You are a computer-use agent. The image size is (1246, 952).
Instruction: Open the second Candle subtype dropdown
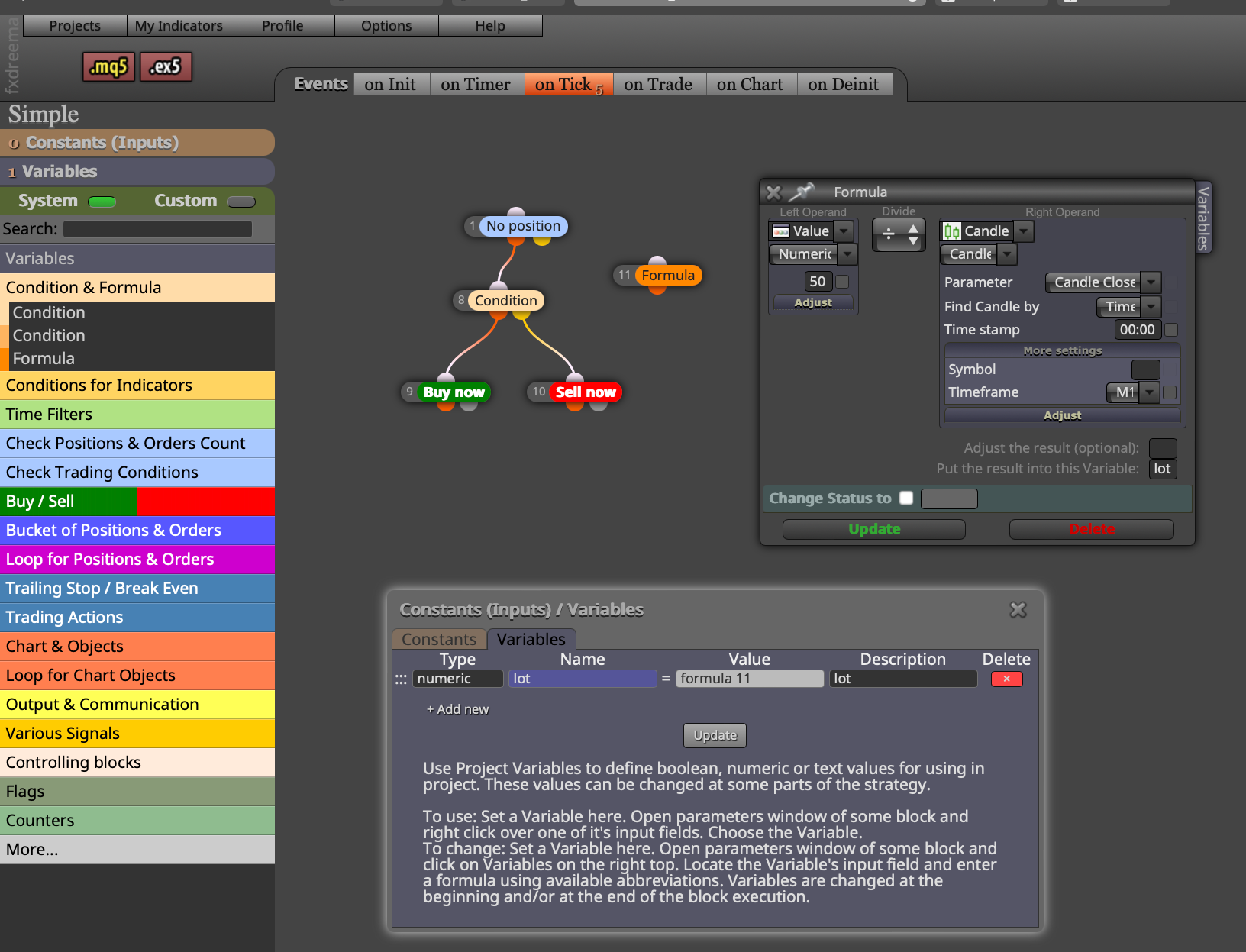point(1007,253)
